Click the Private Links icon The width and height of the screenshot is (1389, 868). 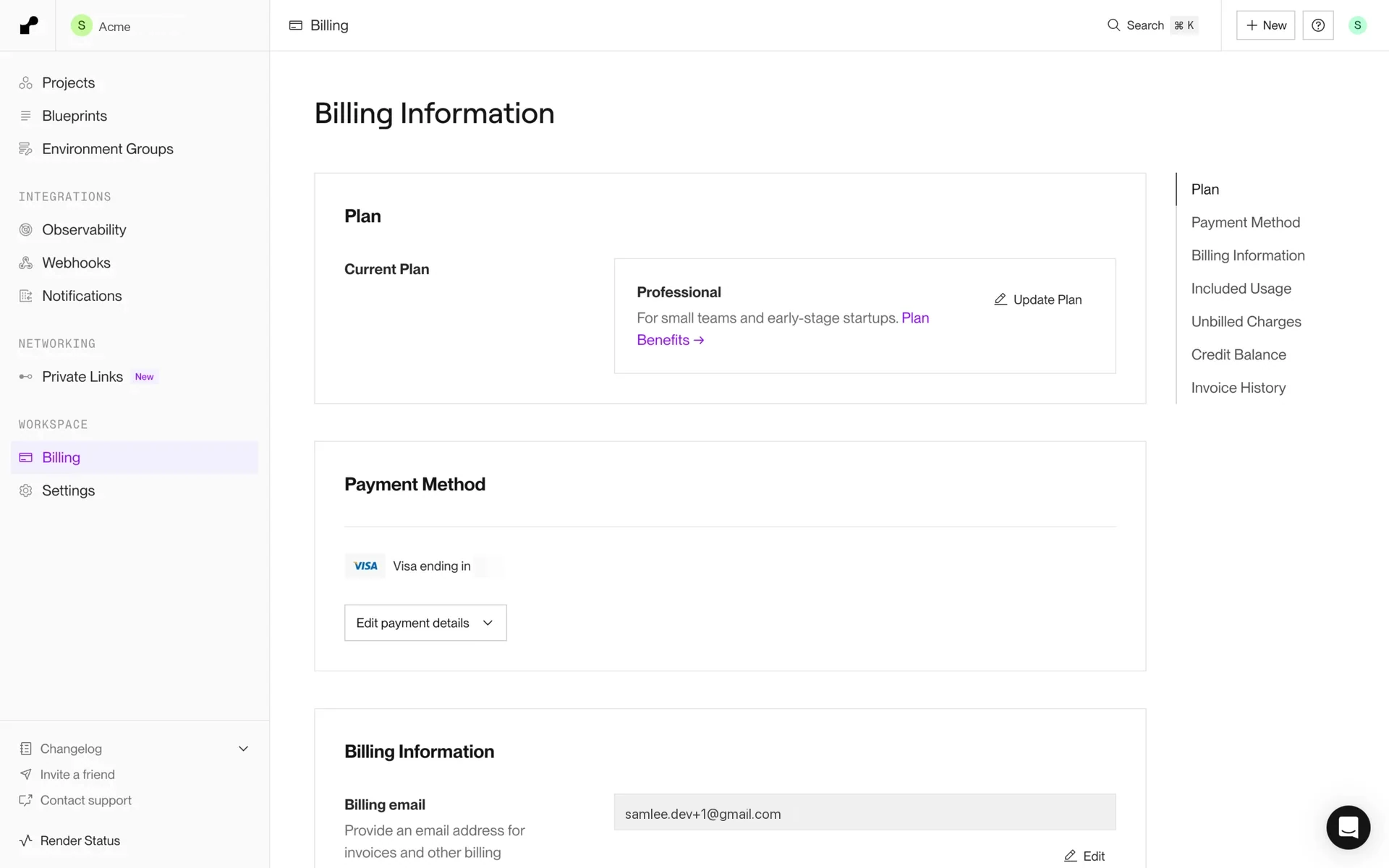26,377
